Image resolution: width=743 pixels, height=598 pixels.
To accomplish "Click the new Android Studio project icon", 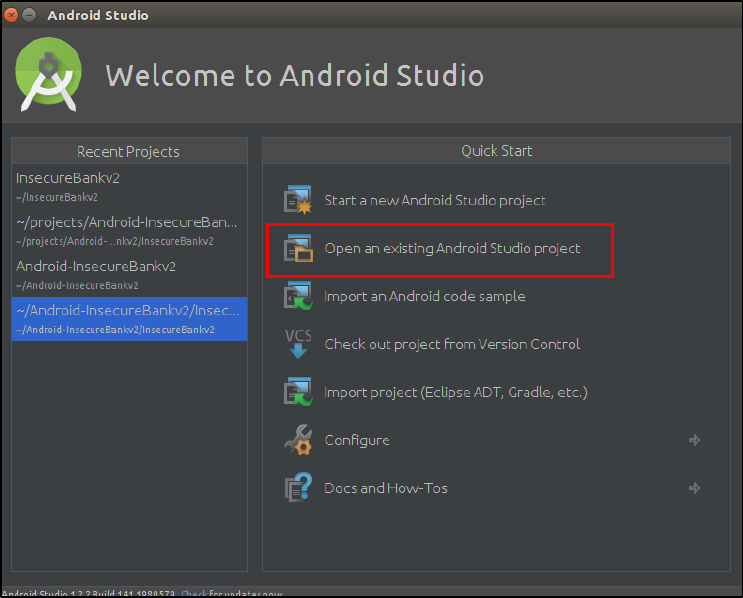I will click(x=298, y=199).
